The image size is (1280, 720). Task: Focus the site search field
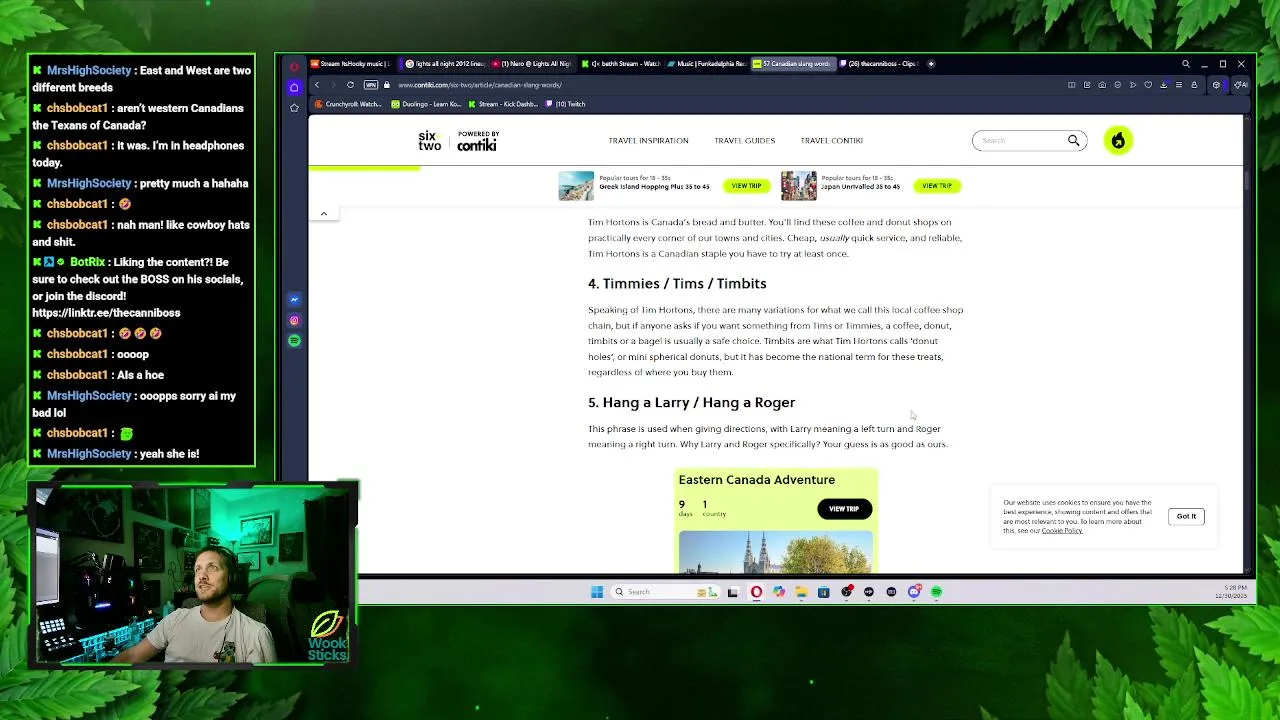point(1020,141)
